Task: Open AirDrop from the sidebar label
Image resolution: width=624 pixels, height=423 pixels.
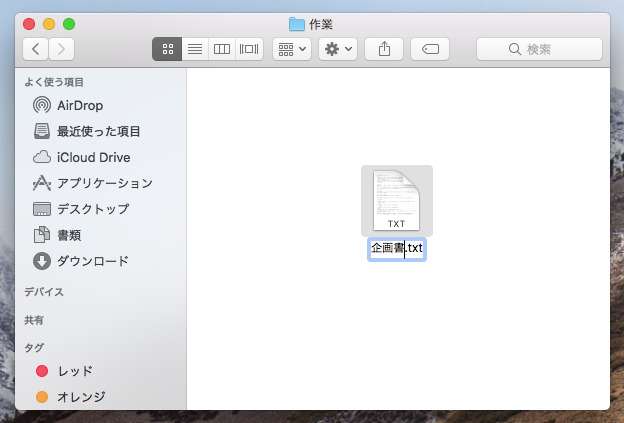Action: (x=80, y=105)
